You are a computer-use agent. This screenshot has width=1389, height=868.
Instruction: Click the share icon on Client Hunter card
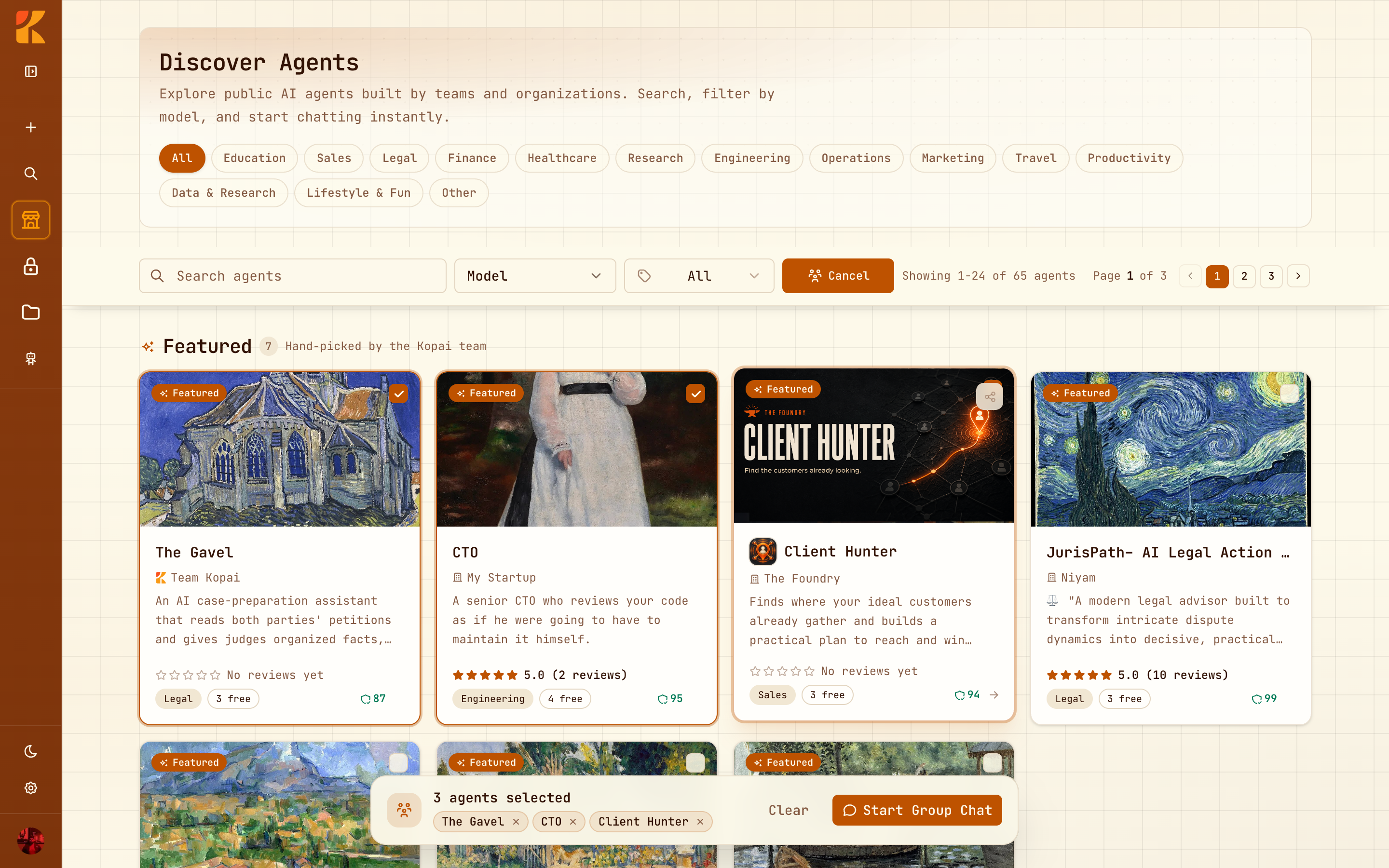coord(990,396)
